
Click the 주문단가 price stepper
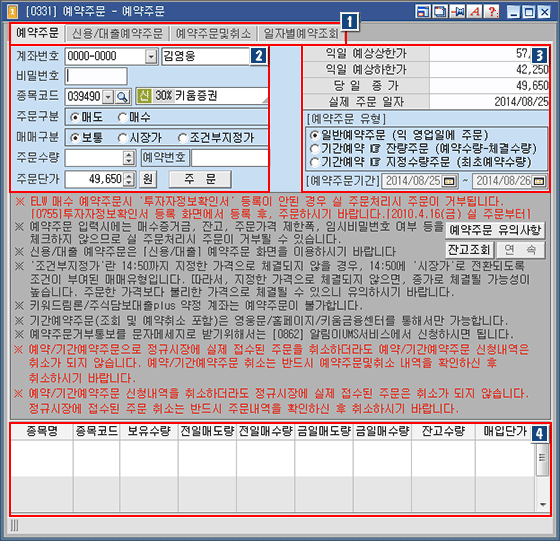pyautogui.click(x=129, y=179)
